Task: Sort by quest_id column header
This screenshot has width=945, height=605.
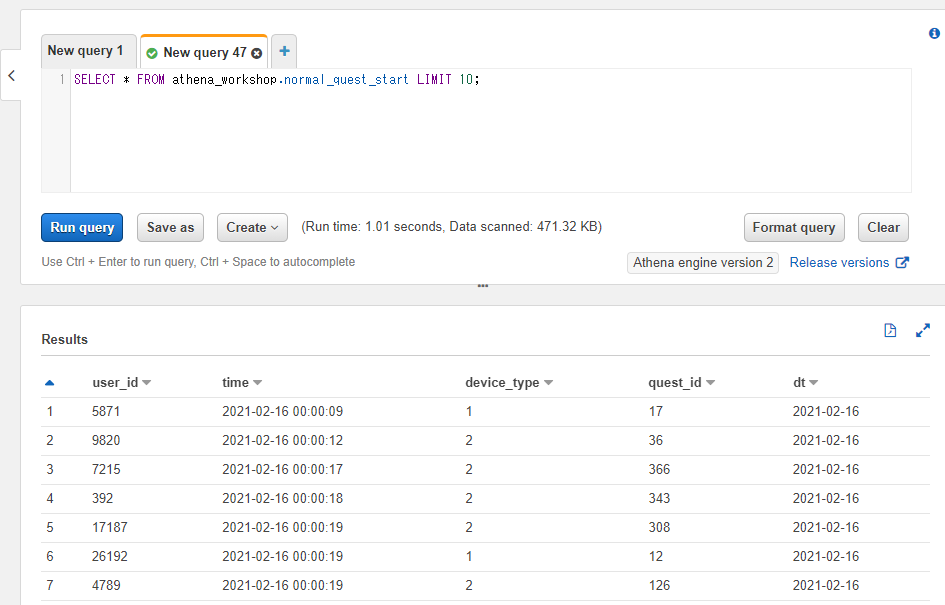Action: (681, 383)
